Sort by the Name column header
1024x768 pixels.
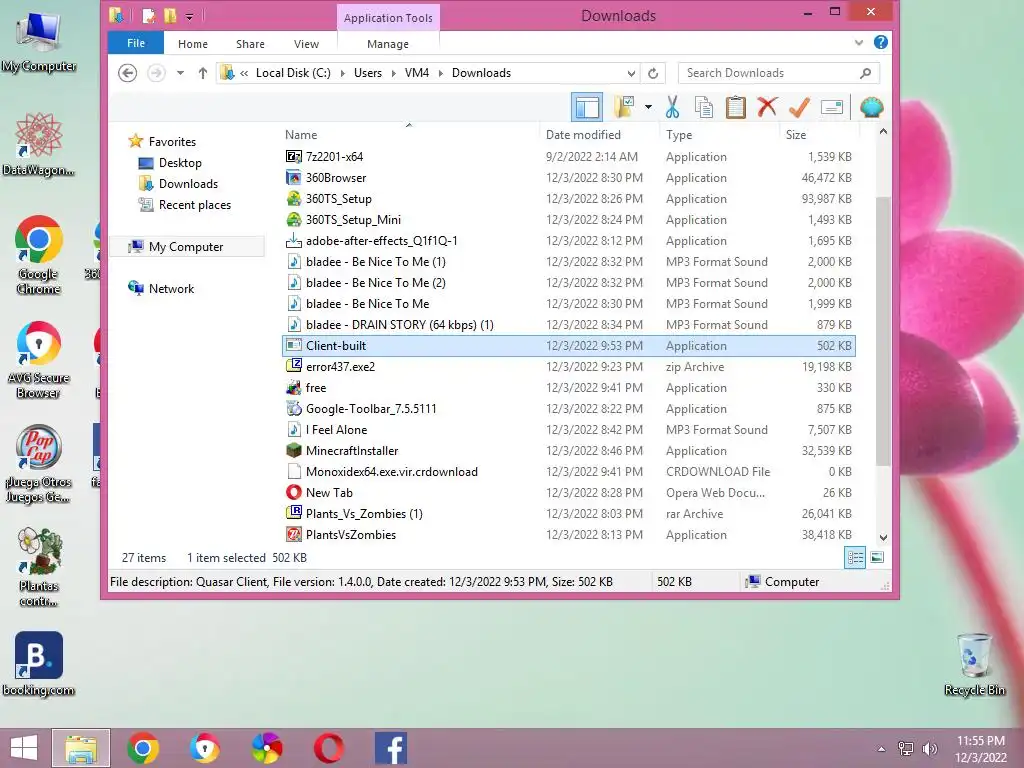coord(300,135)
